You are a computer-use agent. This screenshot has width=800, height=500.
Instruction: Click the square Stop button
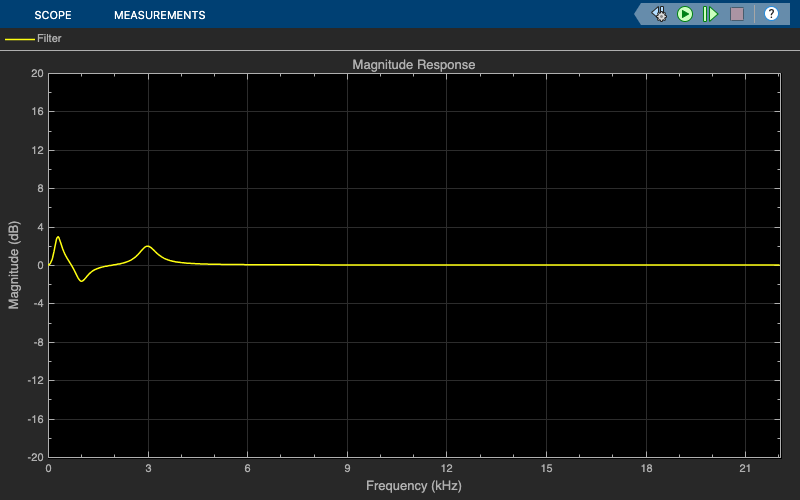(x=737, y=14)
